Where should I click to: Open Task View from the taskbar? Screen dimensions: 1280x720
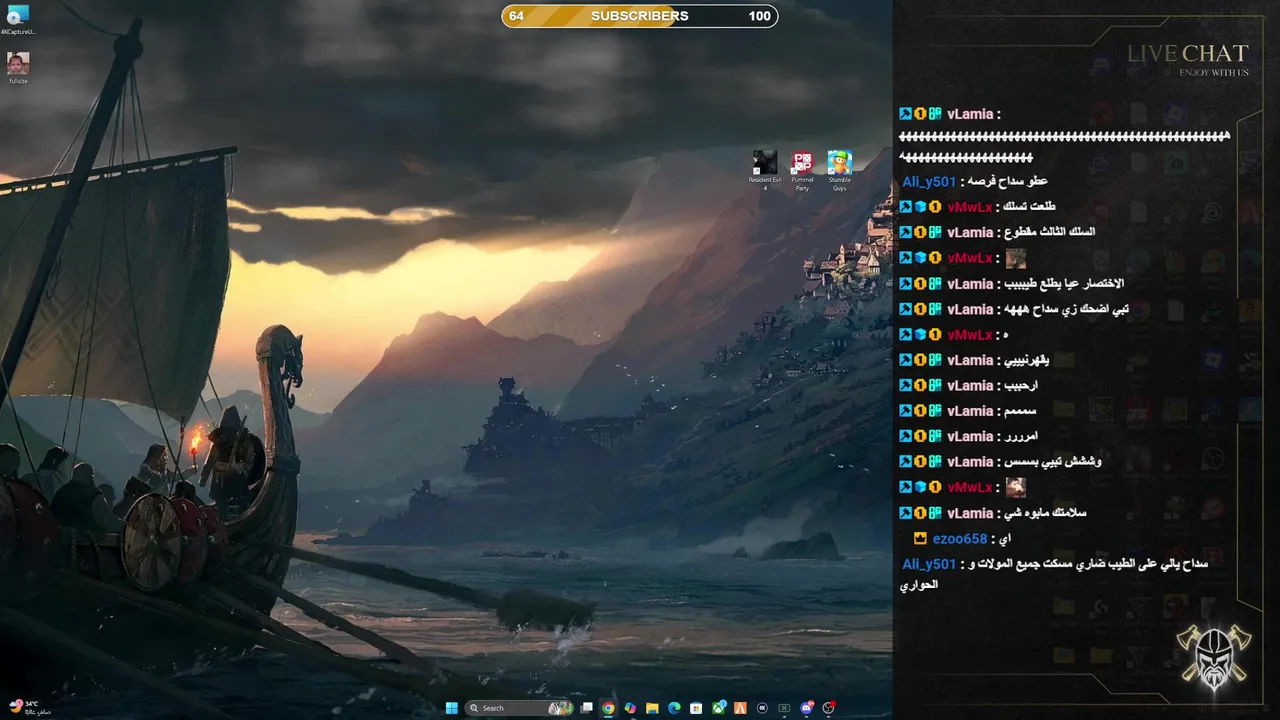pos(586,708)
